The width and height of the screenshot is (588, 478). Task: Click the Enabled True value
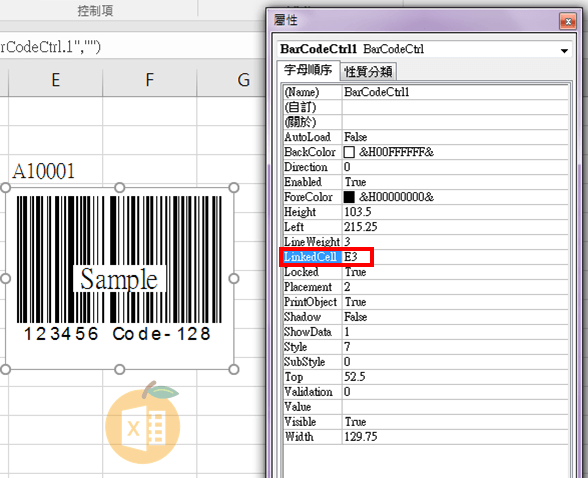pos(455,182)
